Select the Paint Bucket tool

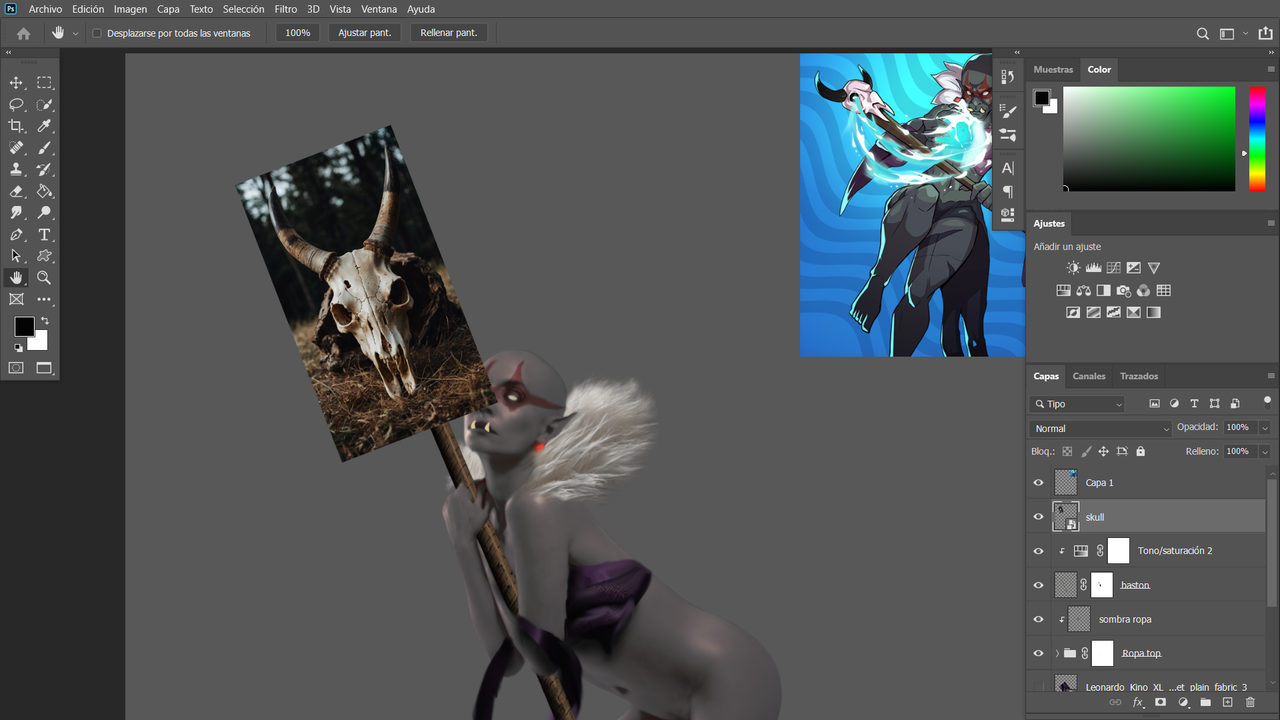tap(44, 191)
